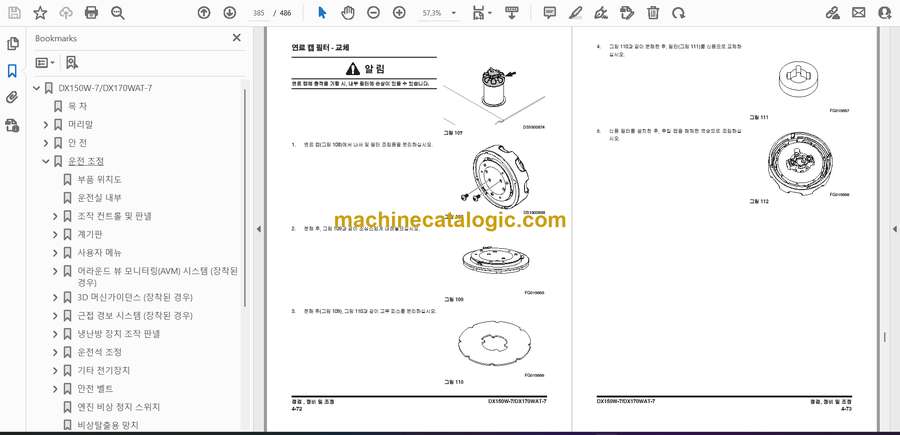Screen dimensions: 900x435
Task: Click the find bookmark icon
Action: (72, 63)
